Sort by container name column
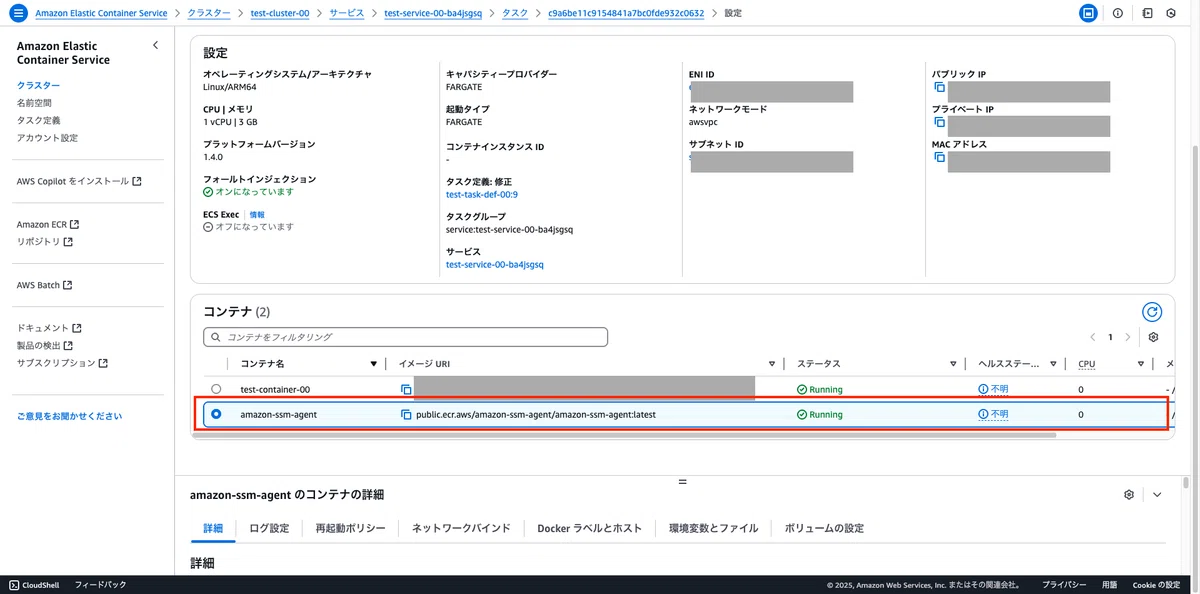 tap(374, 364)
